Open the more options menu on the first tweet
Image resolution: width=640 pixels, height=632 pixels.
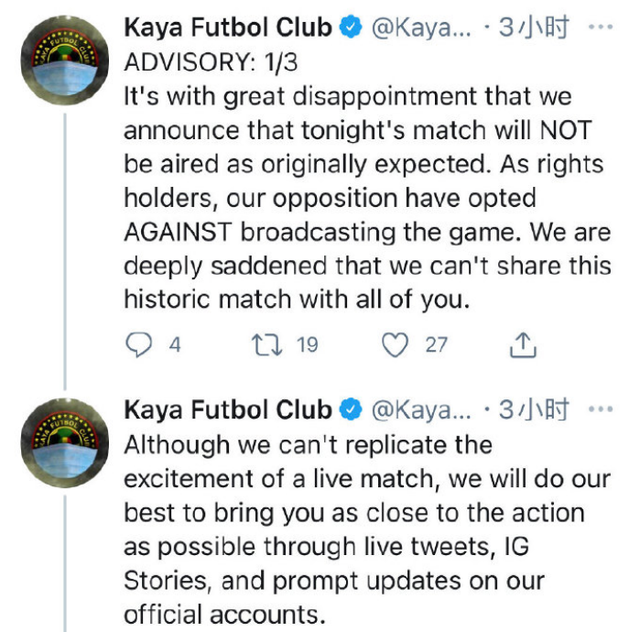tap(601, 28)
